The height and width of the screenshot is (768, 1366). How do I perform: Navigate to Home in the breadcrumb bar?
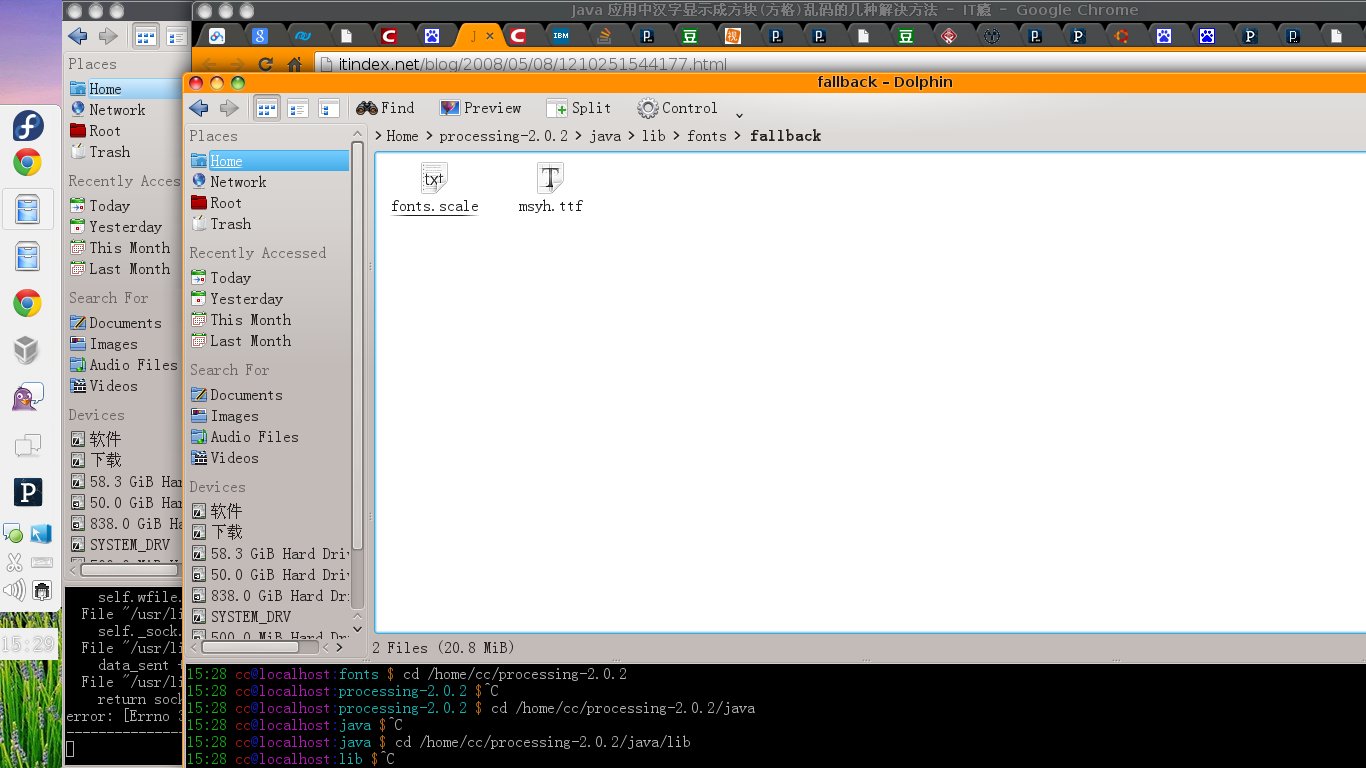[402, 136]
